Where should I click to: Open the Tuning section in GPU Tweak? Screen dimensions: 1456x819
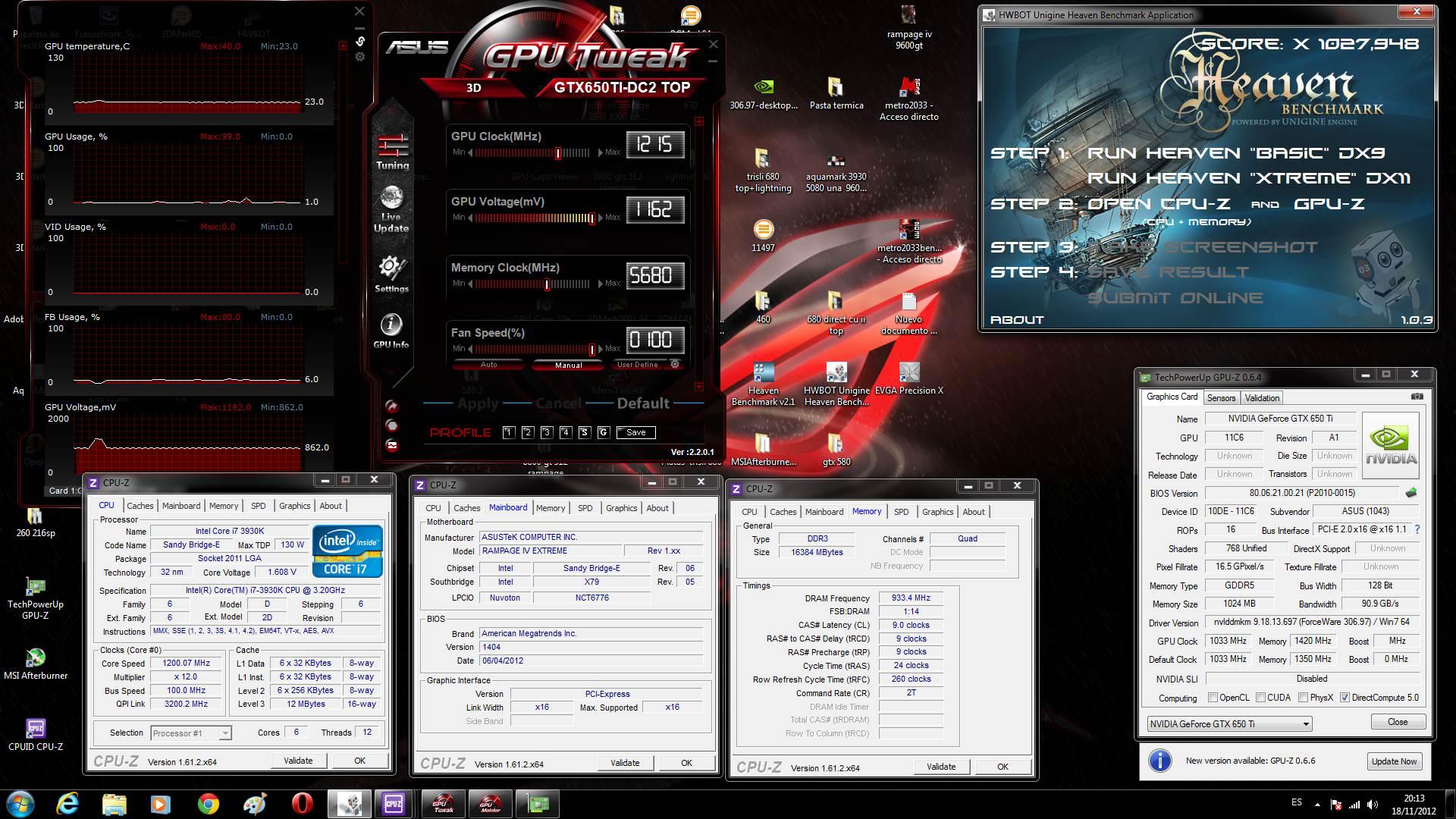tap(392, 152)
